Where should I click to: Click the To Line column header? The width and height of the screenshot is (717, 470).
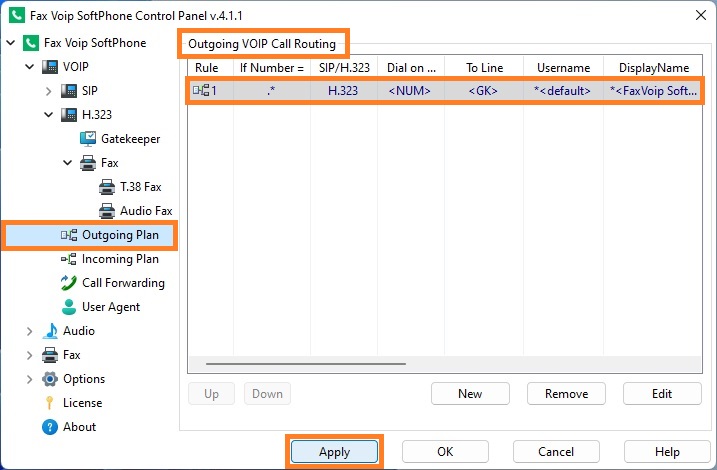tap(484, 68)
